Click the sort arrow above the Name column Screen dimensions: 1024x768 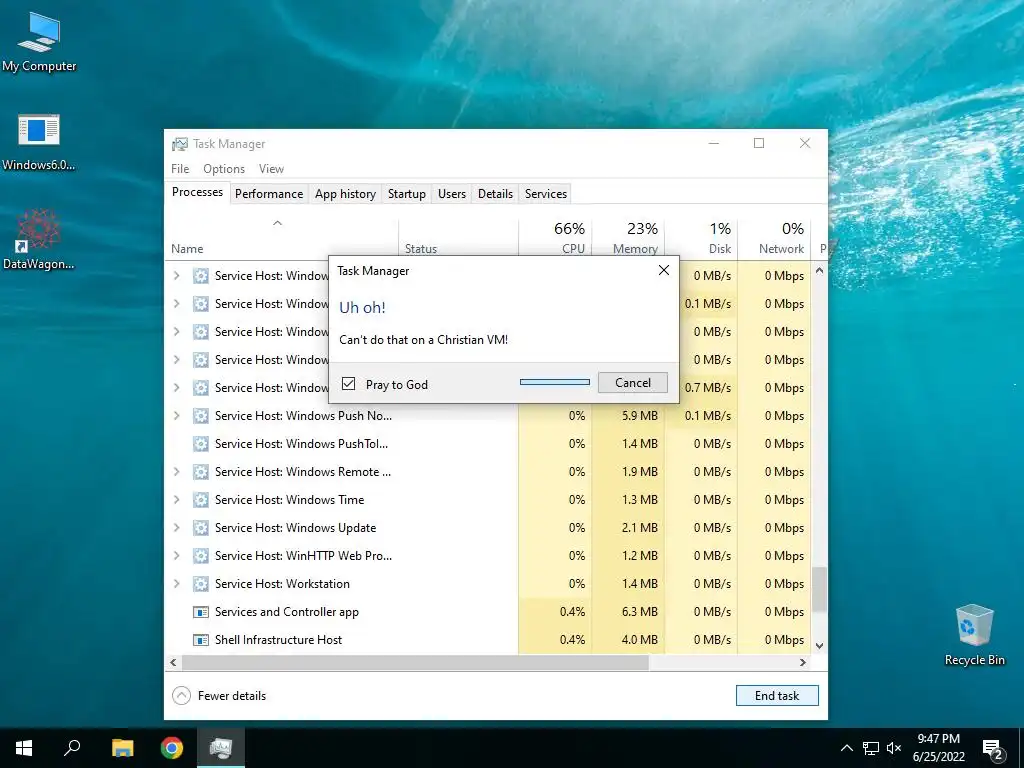point(278,223)
